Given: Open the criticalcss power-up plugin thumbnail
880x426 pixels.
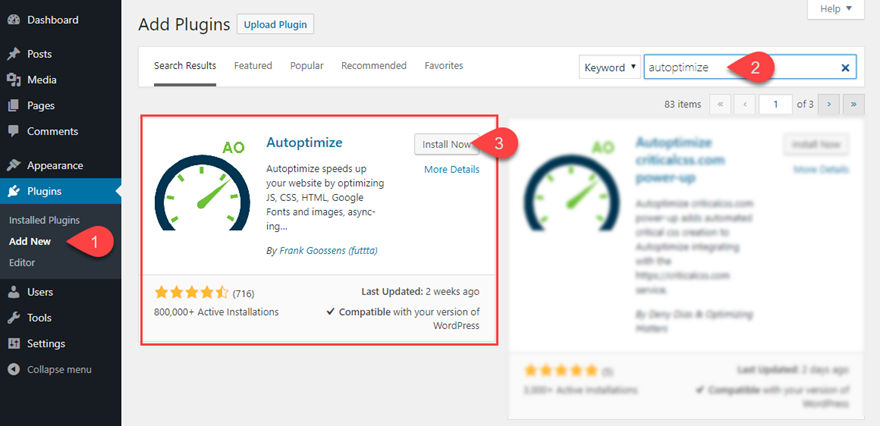Looking at the screenshot, I should (570, 186).
